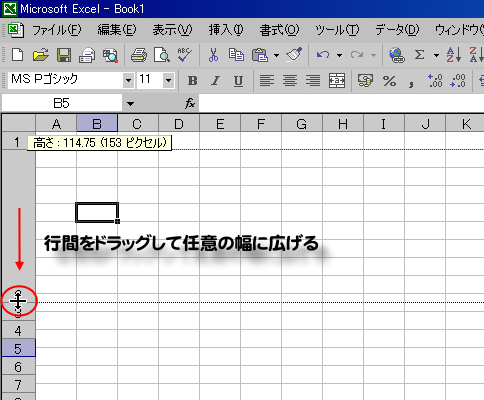
Task: Open the 挿入(I) menu
Action: click(226, 30)
